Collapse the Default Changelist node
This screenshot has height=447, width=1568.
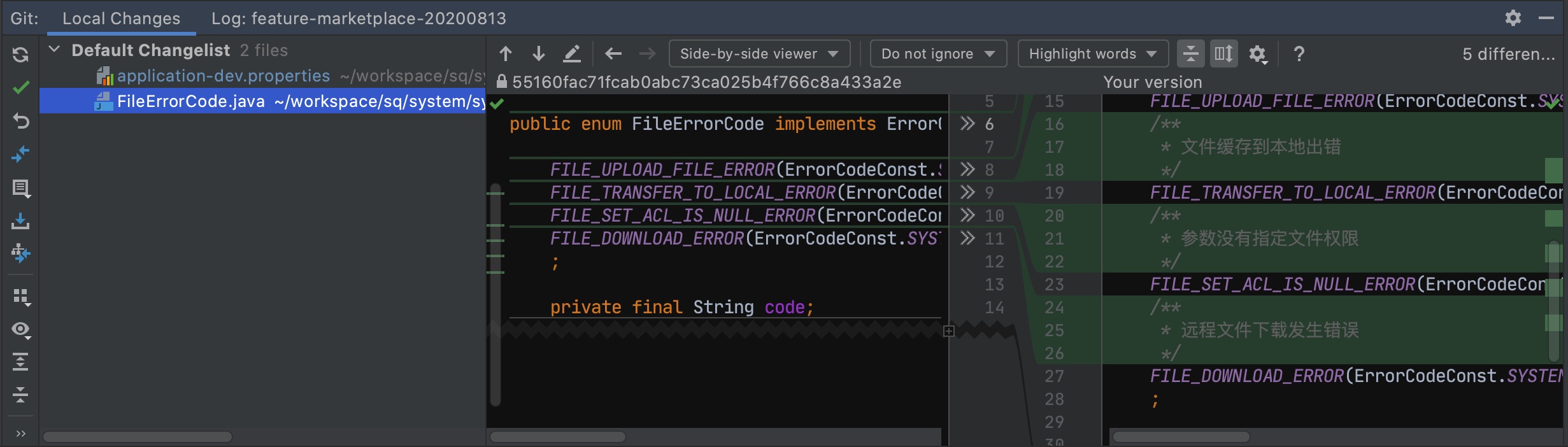(55, 50)
